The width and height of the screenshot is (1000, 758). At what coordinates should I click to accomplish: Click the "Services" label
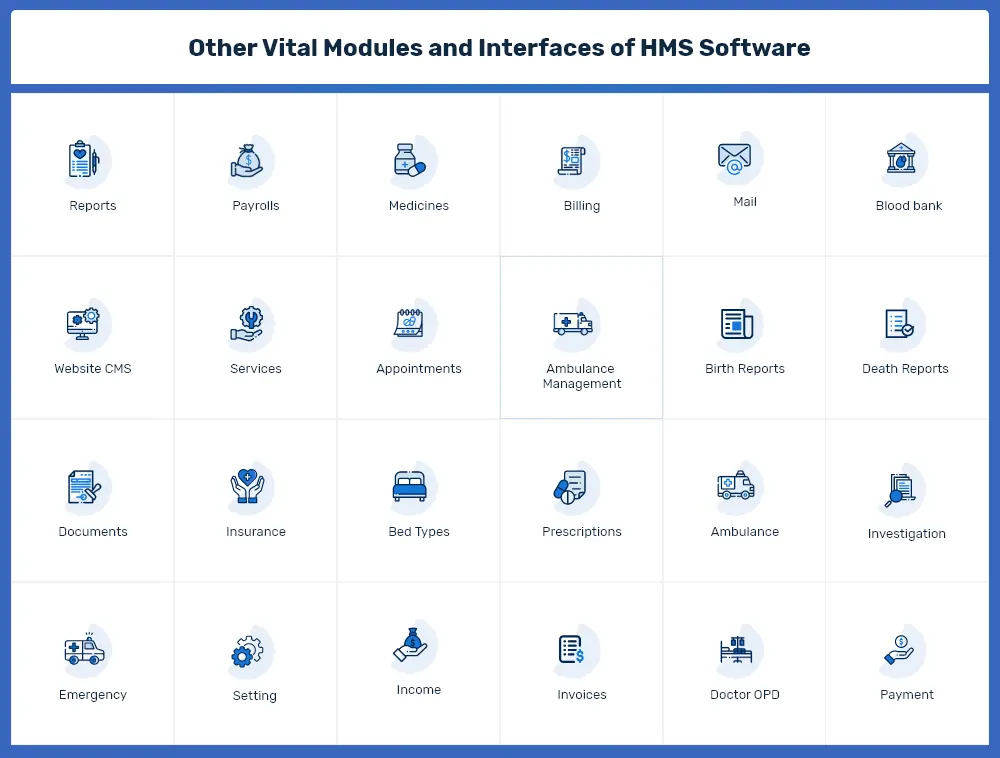(x=256, y=368)
